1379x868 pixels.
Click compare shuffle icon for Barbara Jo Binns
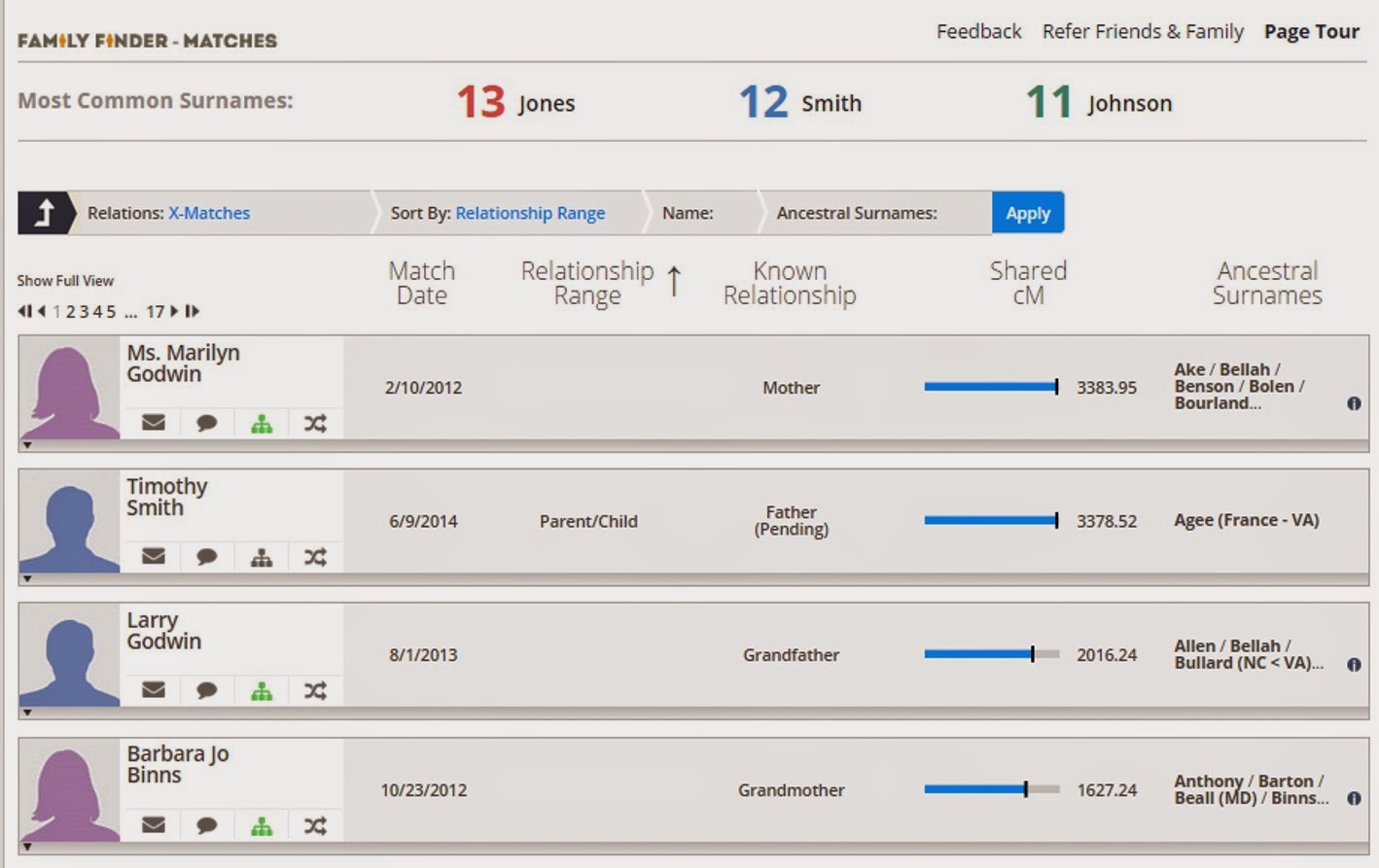click(x=315, y=826)
